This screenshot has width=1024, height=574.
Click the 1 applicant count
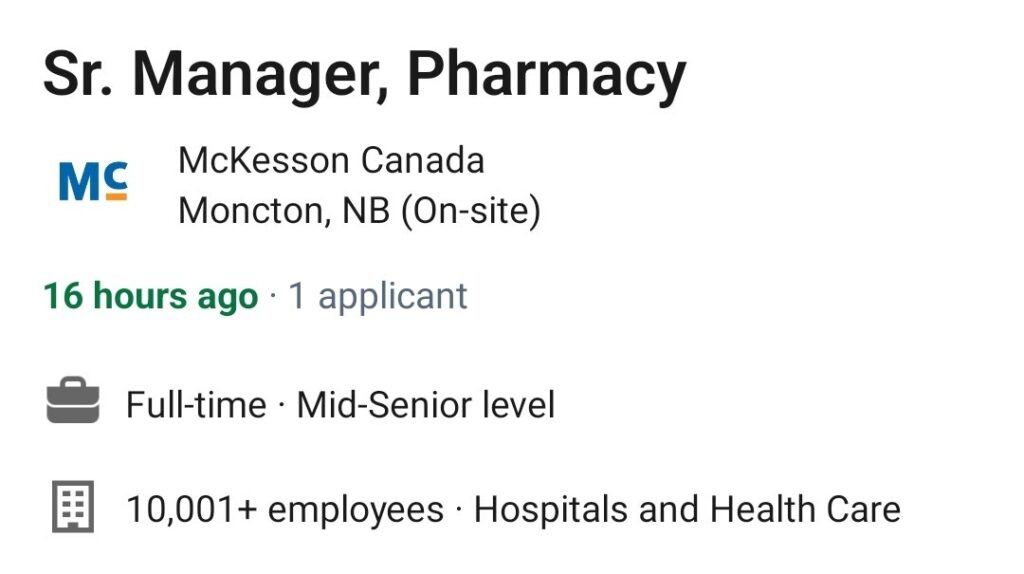[377, 296]
